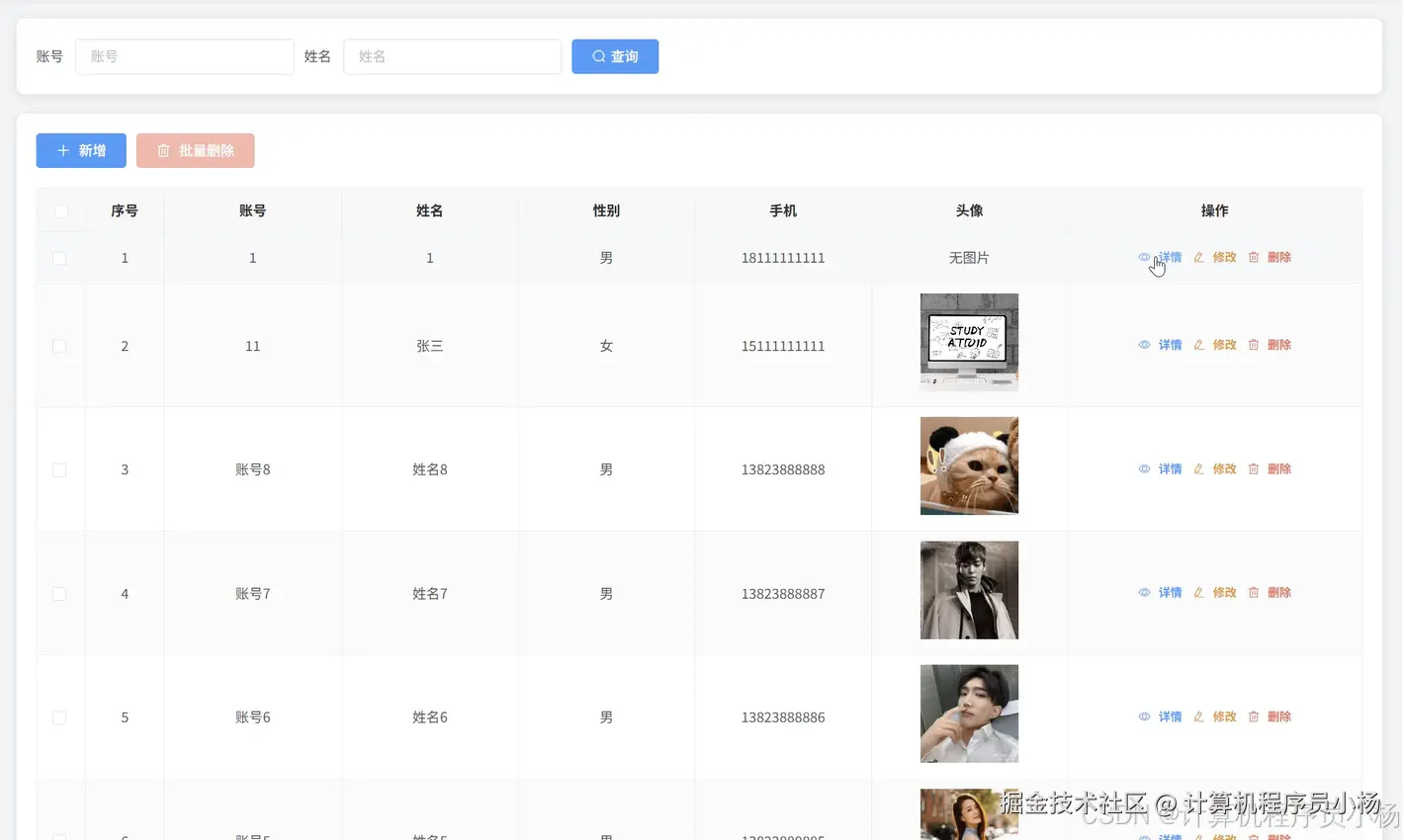Toggle the select-all checkbox in table header
Screen dimensions: 1404x840
click(x=60, y=210)
